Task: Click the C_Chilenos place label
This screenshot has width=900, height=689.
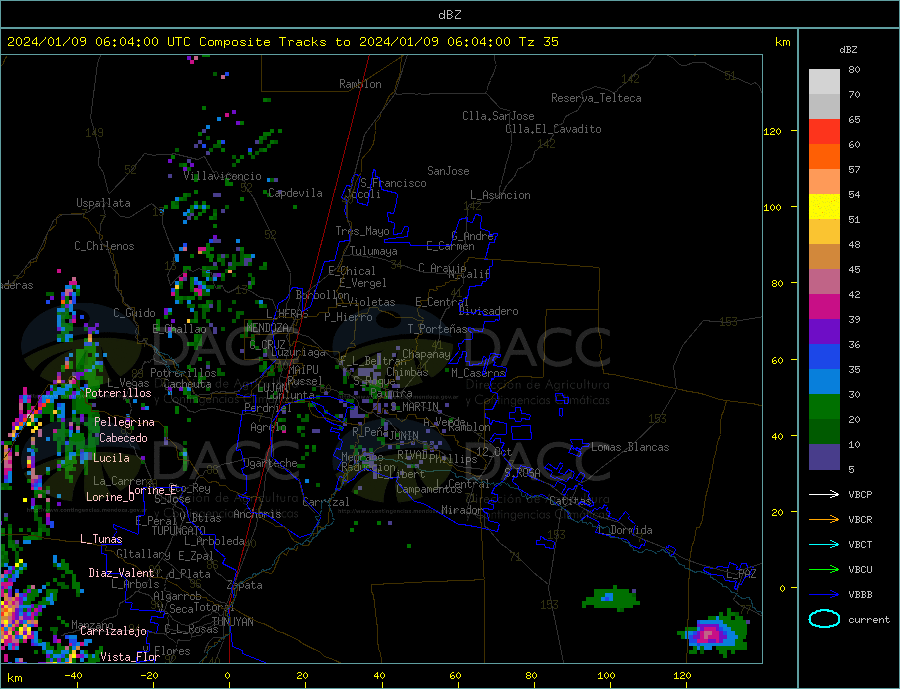Action: pyautogui.click(x=104, y=246)
